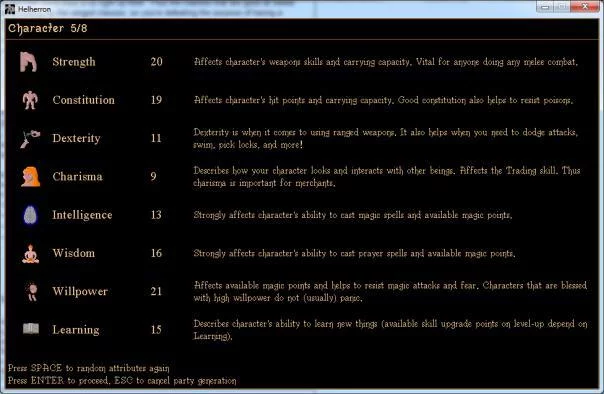Click the Constitution description about resisting poisons
The image size is (604, 394).
click(x=383, y=100)
